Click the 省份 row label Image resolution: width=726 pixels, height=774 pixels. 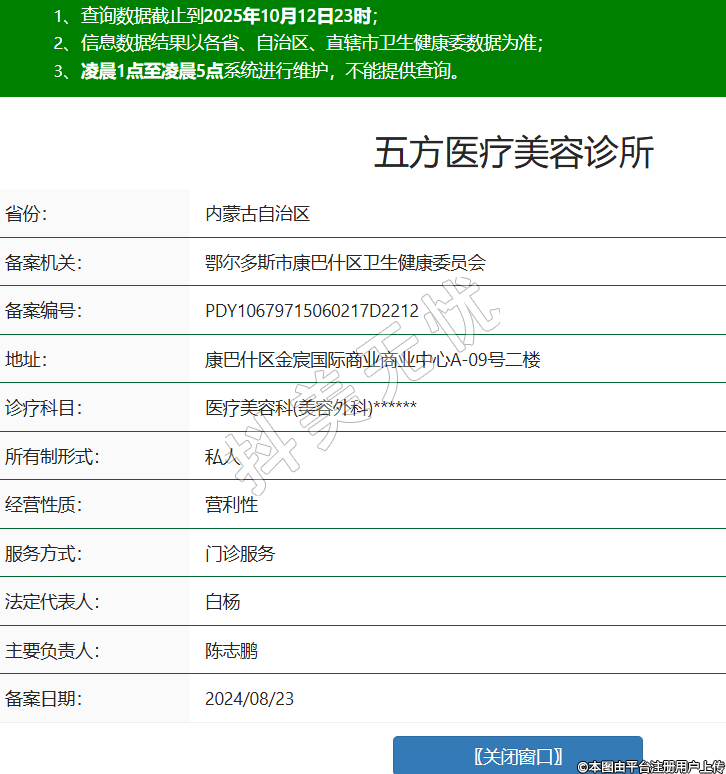click(26, 214)
